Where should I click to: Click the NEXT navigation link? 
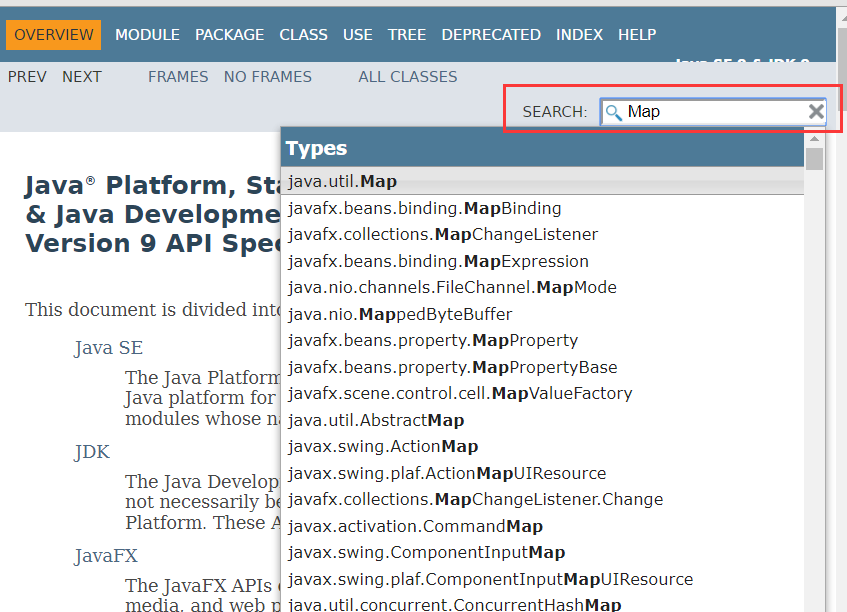pyautogui.click(x=82, y=76)
